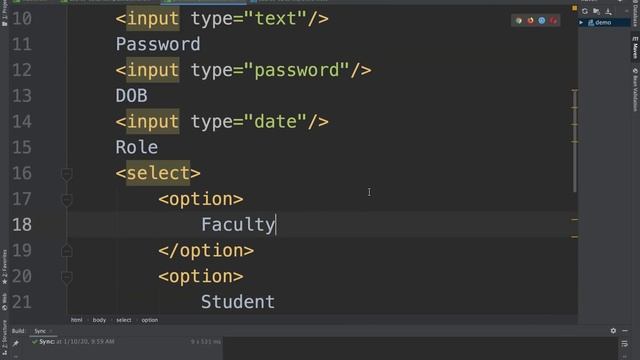
Task: Click line number 18 in gutter
Action: pos(22,225)
